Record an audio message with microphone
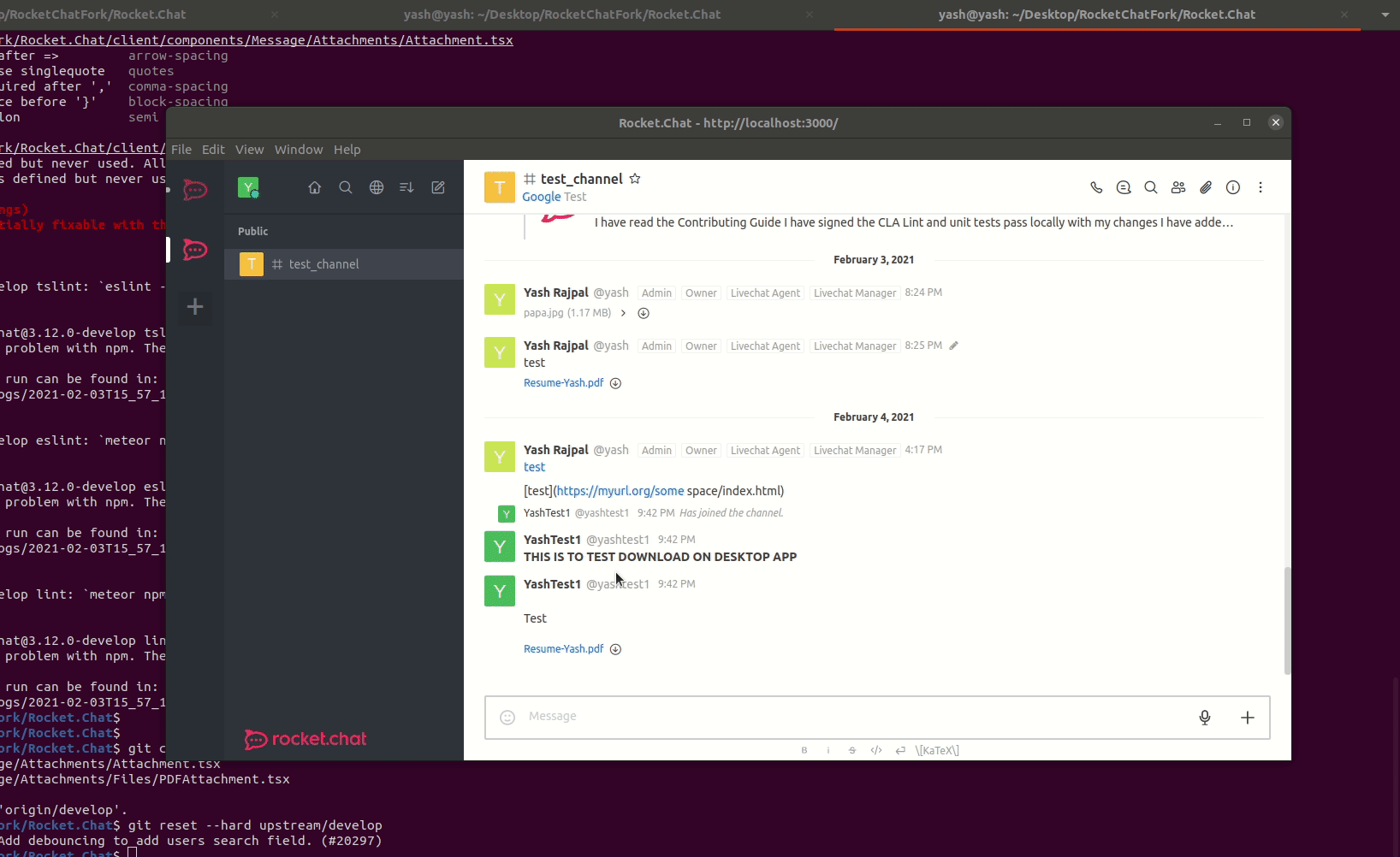1400x857 pixels. [1205, 718]
